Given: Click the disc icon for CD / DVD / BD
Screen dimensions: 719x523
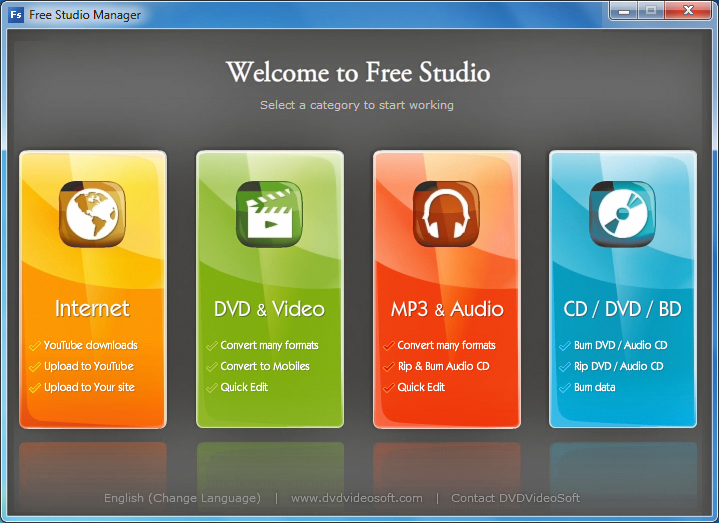Looking at the screenshot, I should (x=622, y=214).
